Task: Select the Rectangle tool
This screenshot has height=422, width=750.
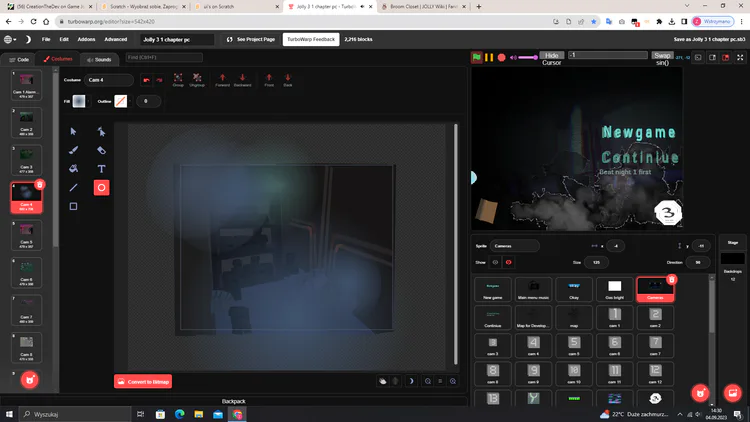Action: (73, 206)
